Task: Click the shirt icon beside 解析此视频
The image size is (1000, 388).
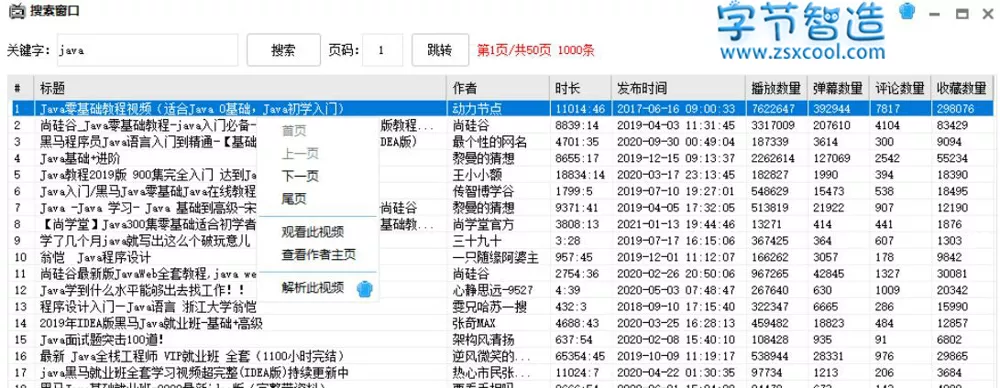Action: pos(364,288)
